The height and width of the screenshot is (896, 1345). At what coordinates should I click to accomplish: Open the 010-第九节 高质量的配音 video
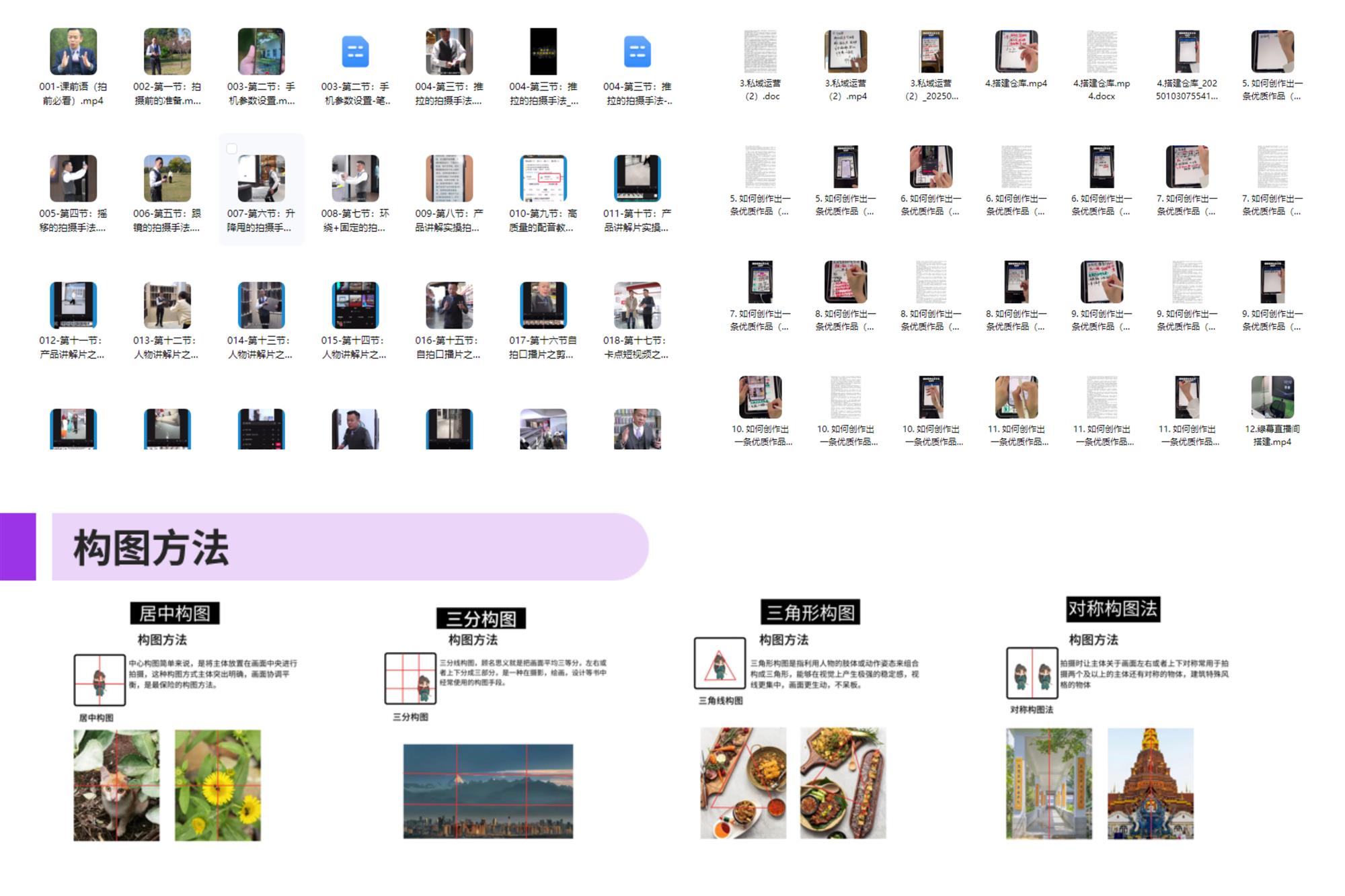coord(543,179)
